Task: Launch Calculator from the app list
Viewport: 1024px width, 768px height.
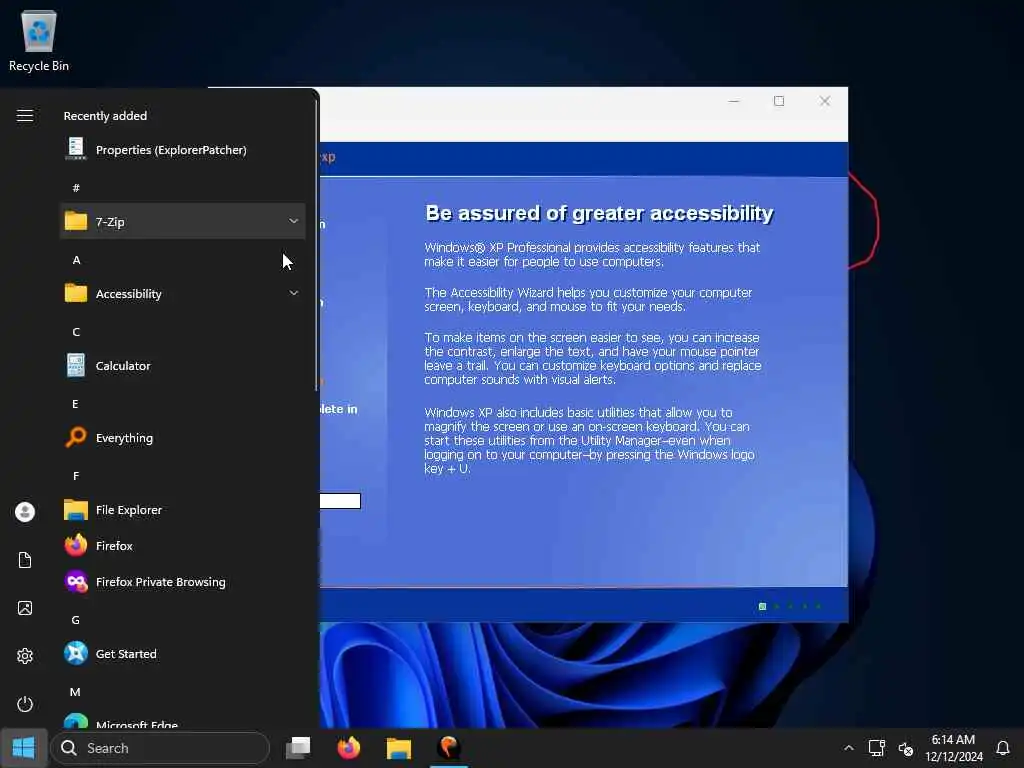Action: (x=182, y=366)
